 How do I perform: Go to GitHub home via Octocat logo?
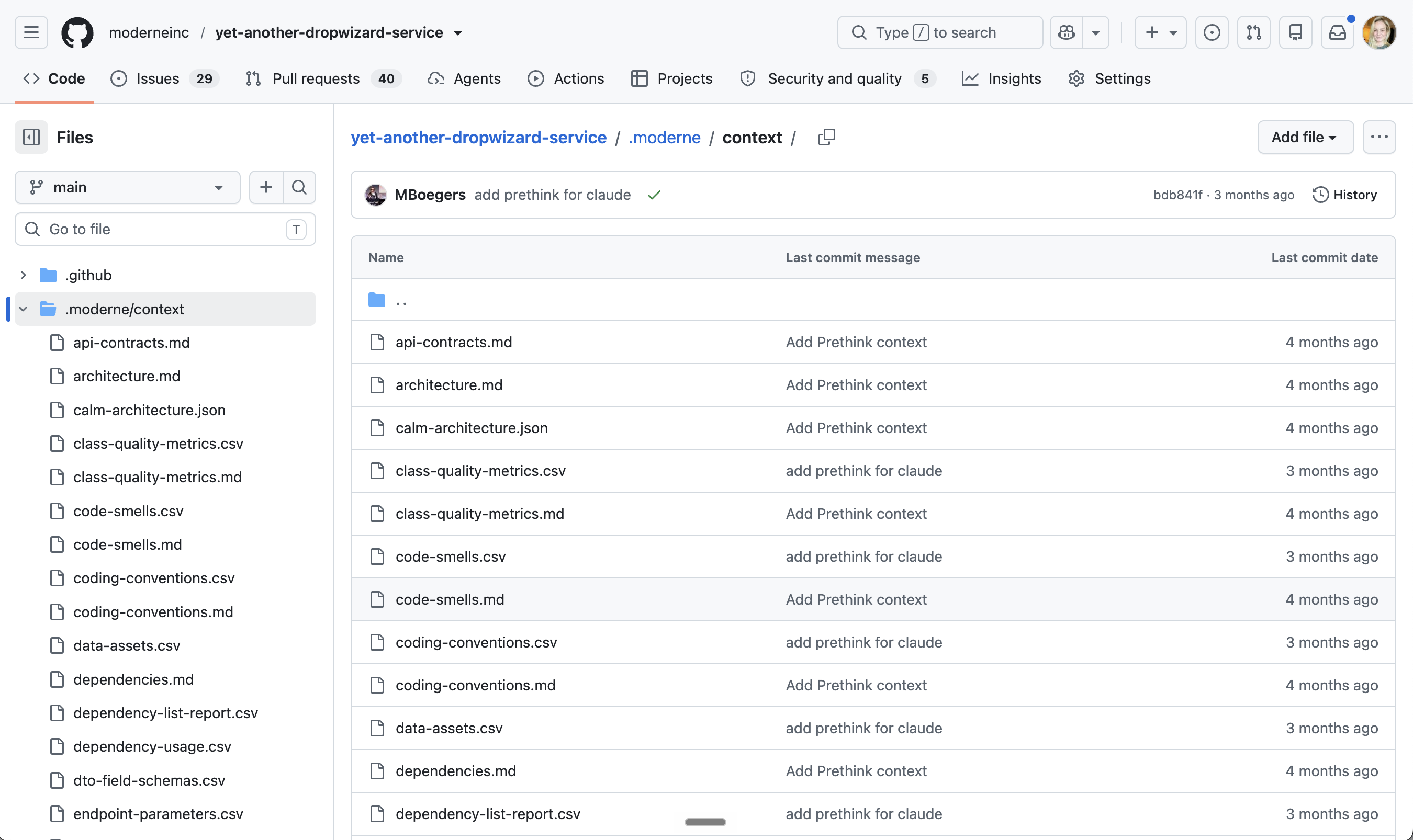(x=77, y=32)
